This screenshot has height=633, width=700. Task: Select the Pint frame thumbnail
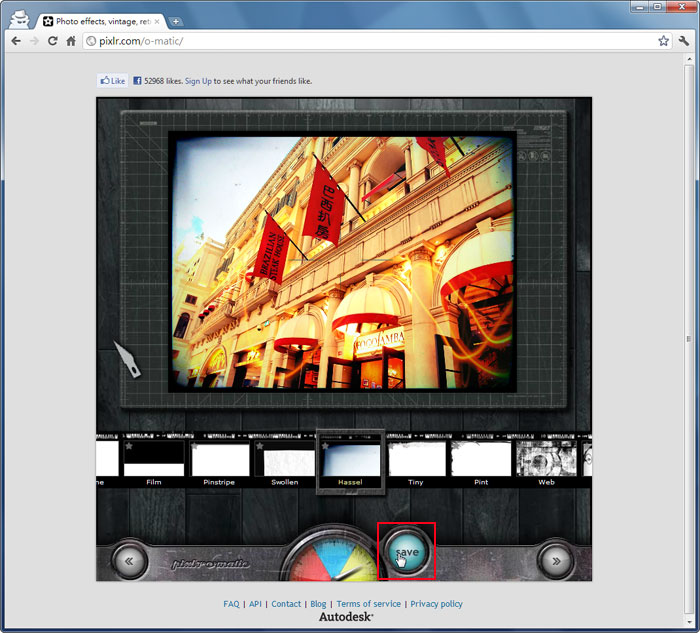[x=481, y=459]
